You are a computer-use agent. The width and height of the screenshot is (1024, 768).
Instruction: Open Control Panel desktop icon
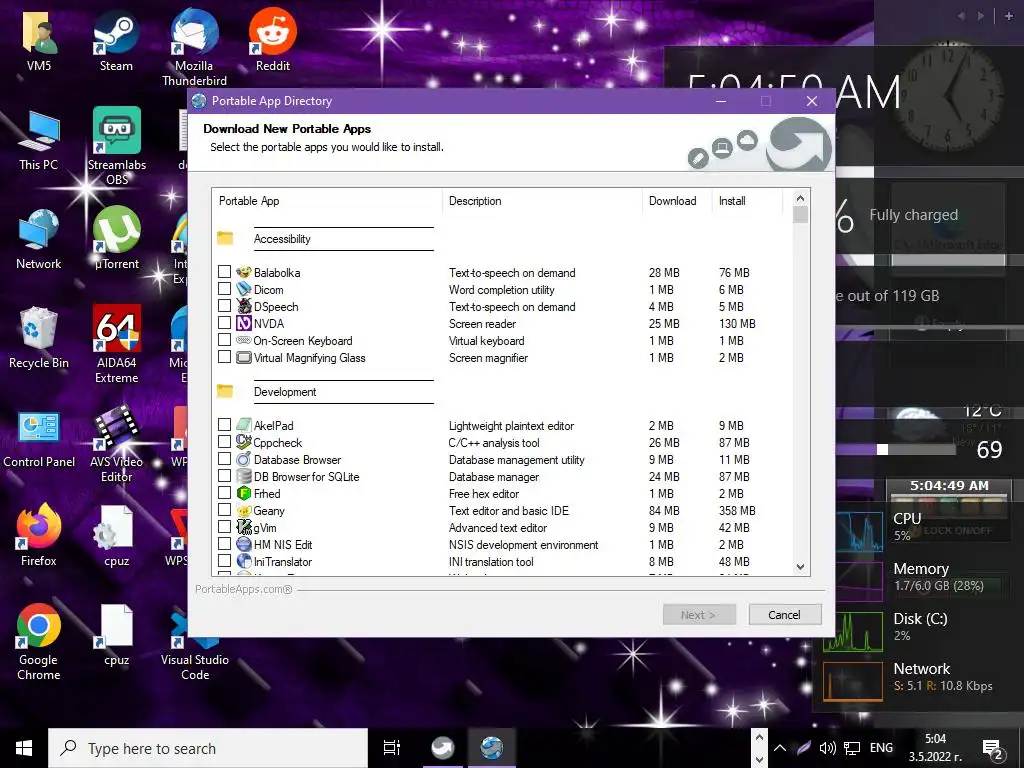39,438
